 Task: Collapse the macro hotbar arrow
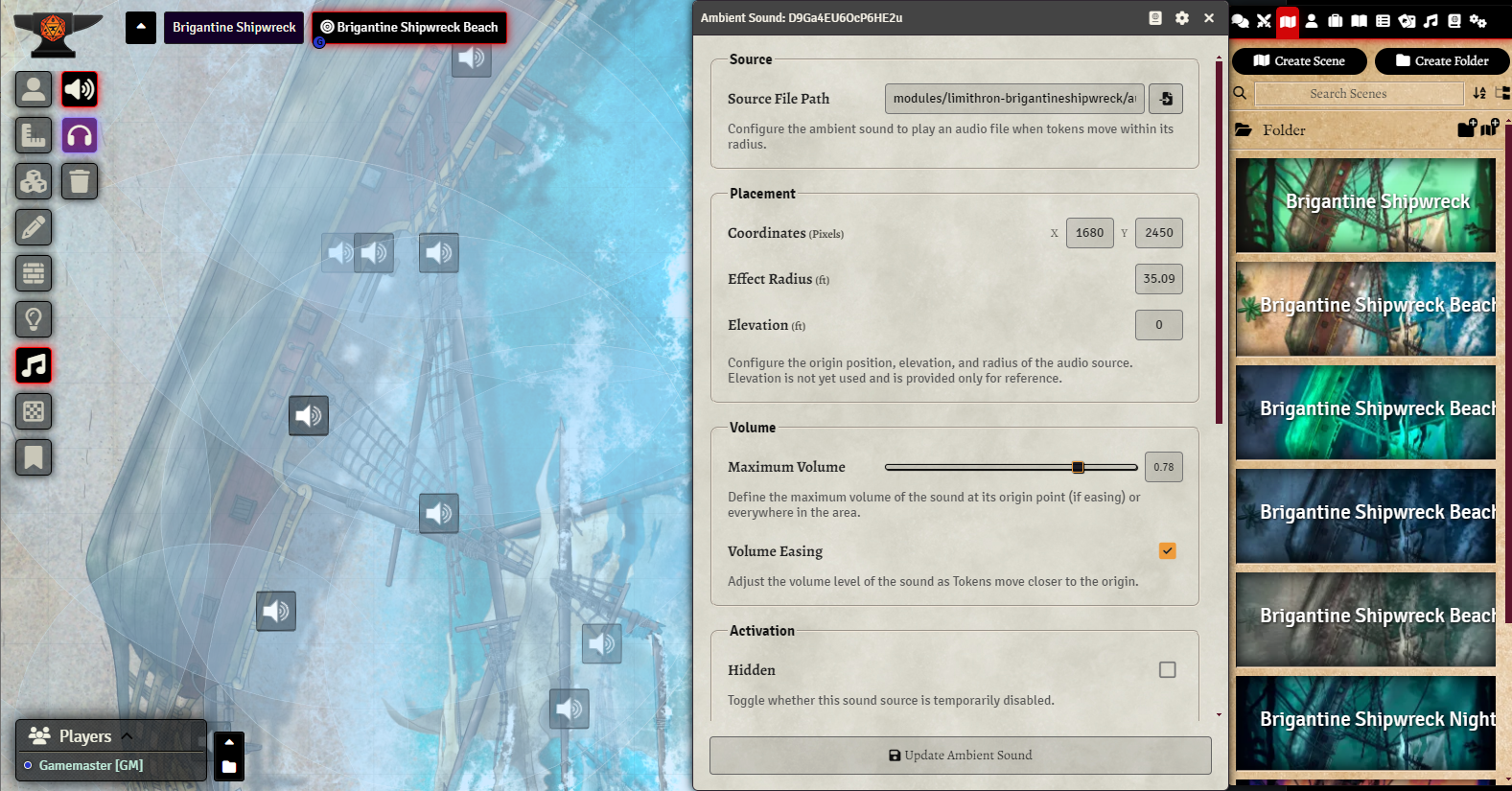[229, 742]
